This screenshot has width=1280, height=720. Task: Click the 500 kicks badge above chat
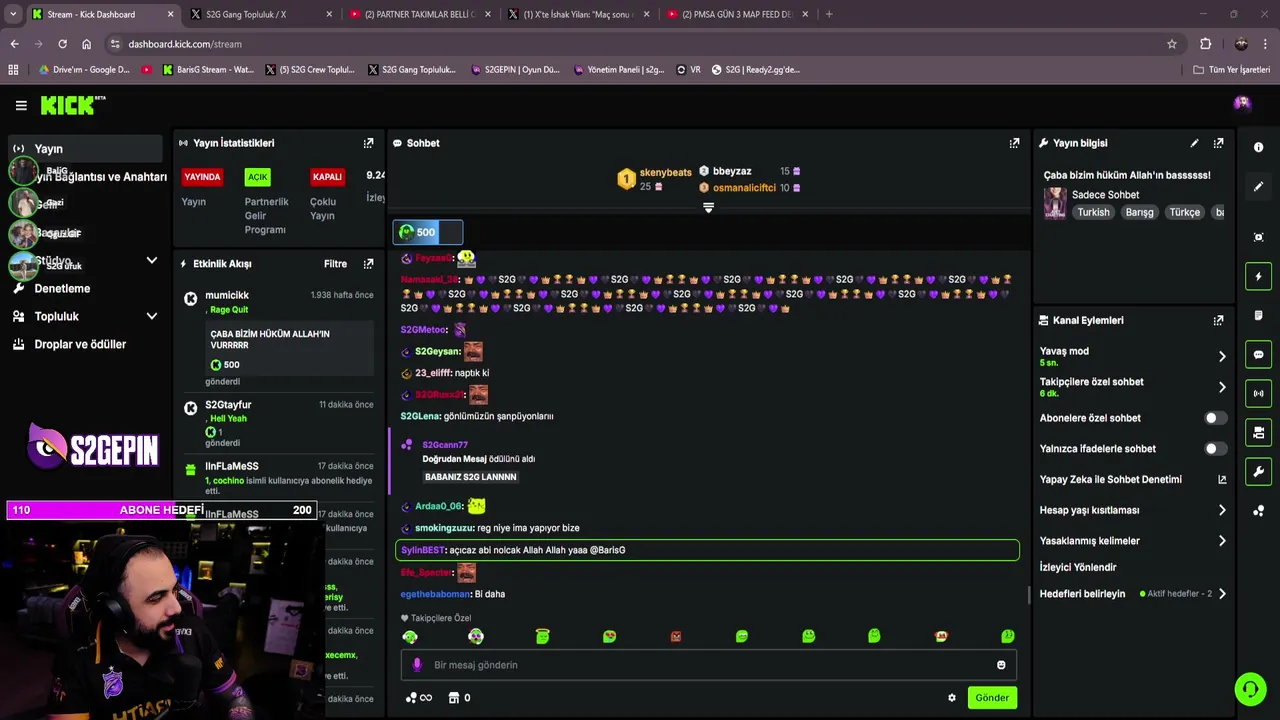coord(427,232)
